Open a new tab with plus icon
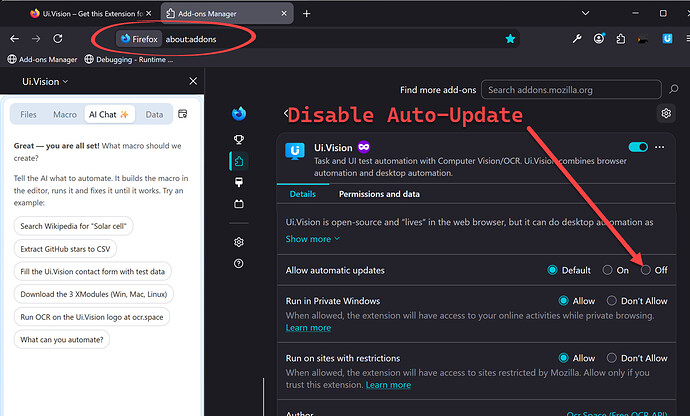Image resolution: width=690 pixels, height=416 pixels. point(307,14)
